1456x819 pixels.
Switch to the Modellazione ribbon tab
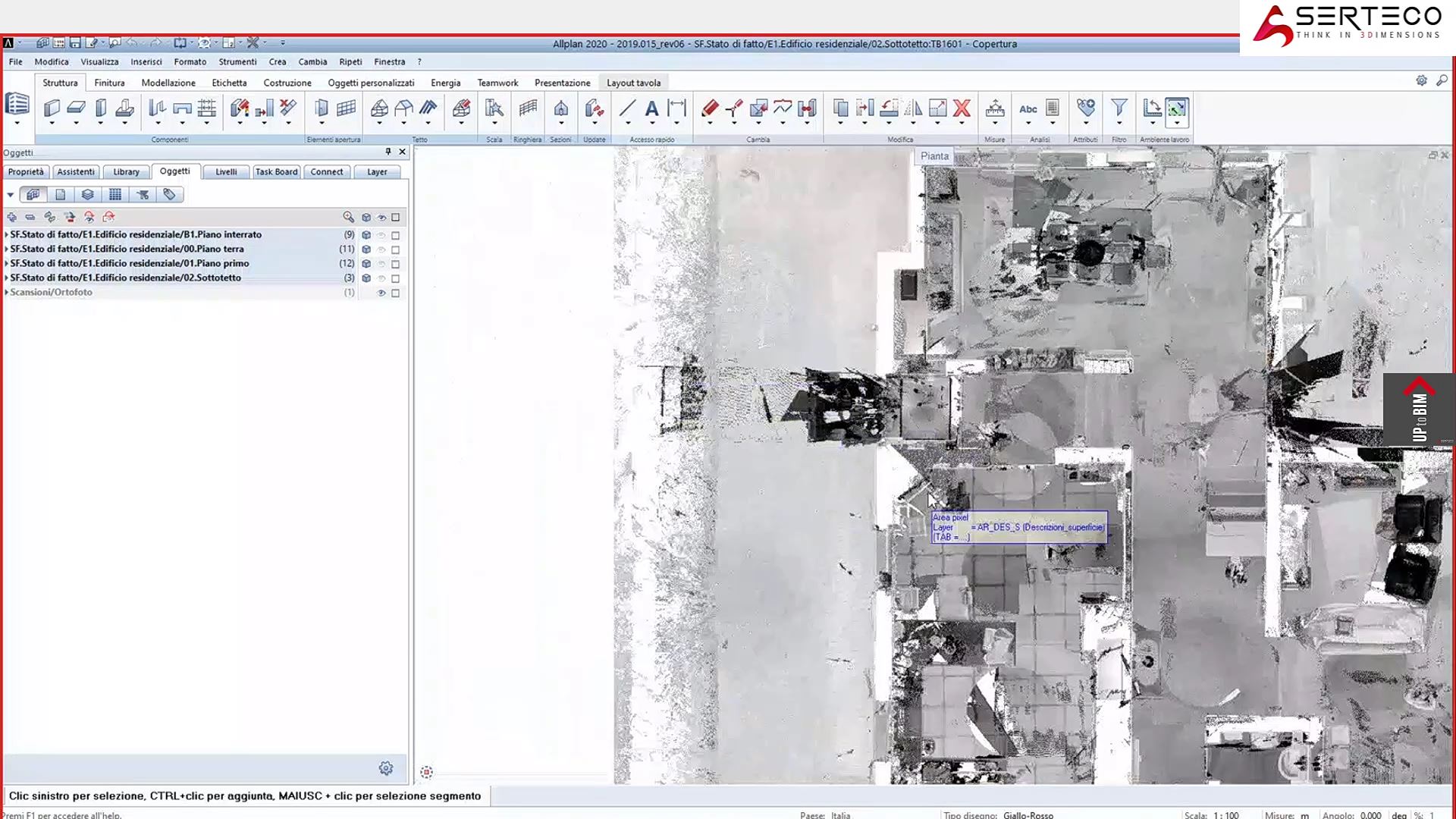pyautogui.click(x=168, y=83)
